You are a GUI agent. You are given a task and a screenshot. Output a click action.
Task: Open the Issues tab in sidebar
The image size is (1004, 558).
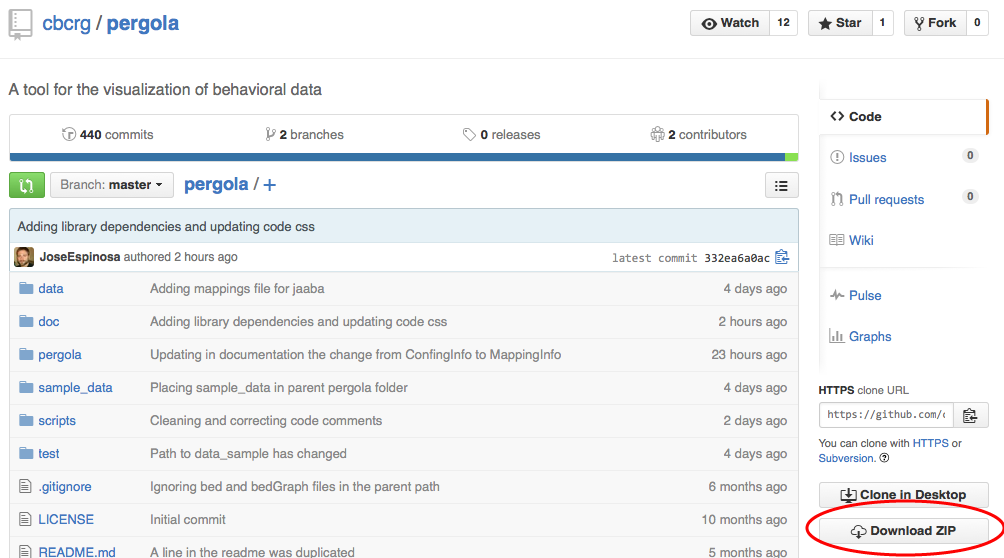(867, 157)
